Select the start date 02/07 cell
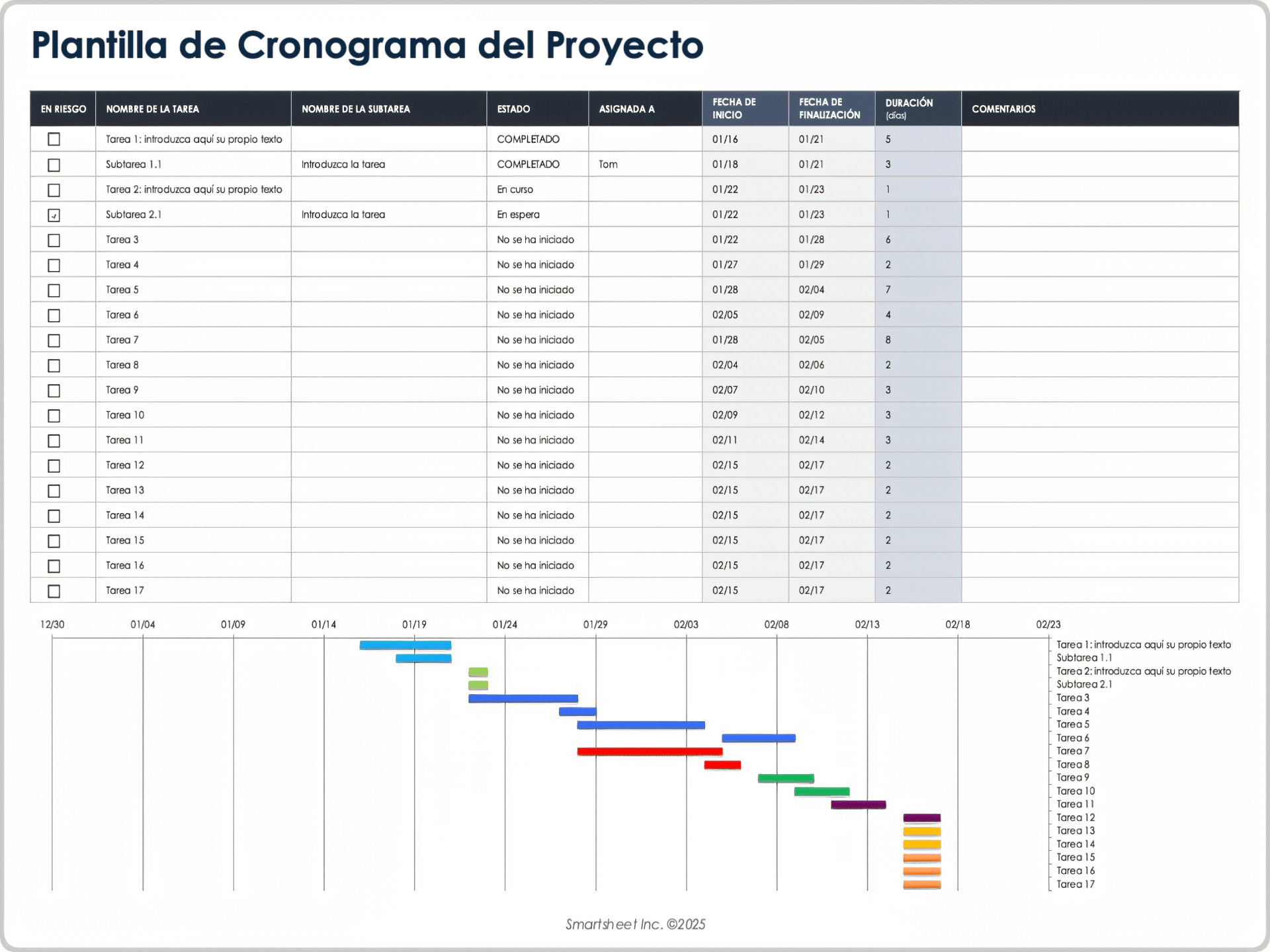 pos(745,390)
